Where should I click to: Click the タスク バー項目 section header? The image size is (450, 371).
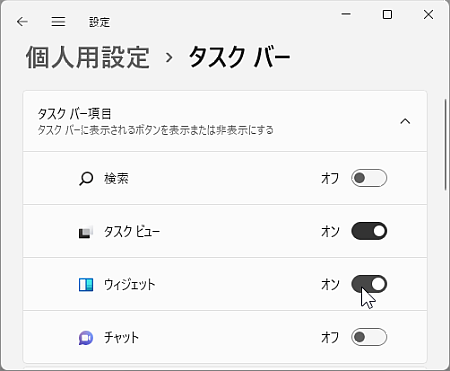(x=225, y=121)
